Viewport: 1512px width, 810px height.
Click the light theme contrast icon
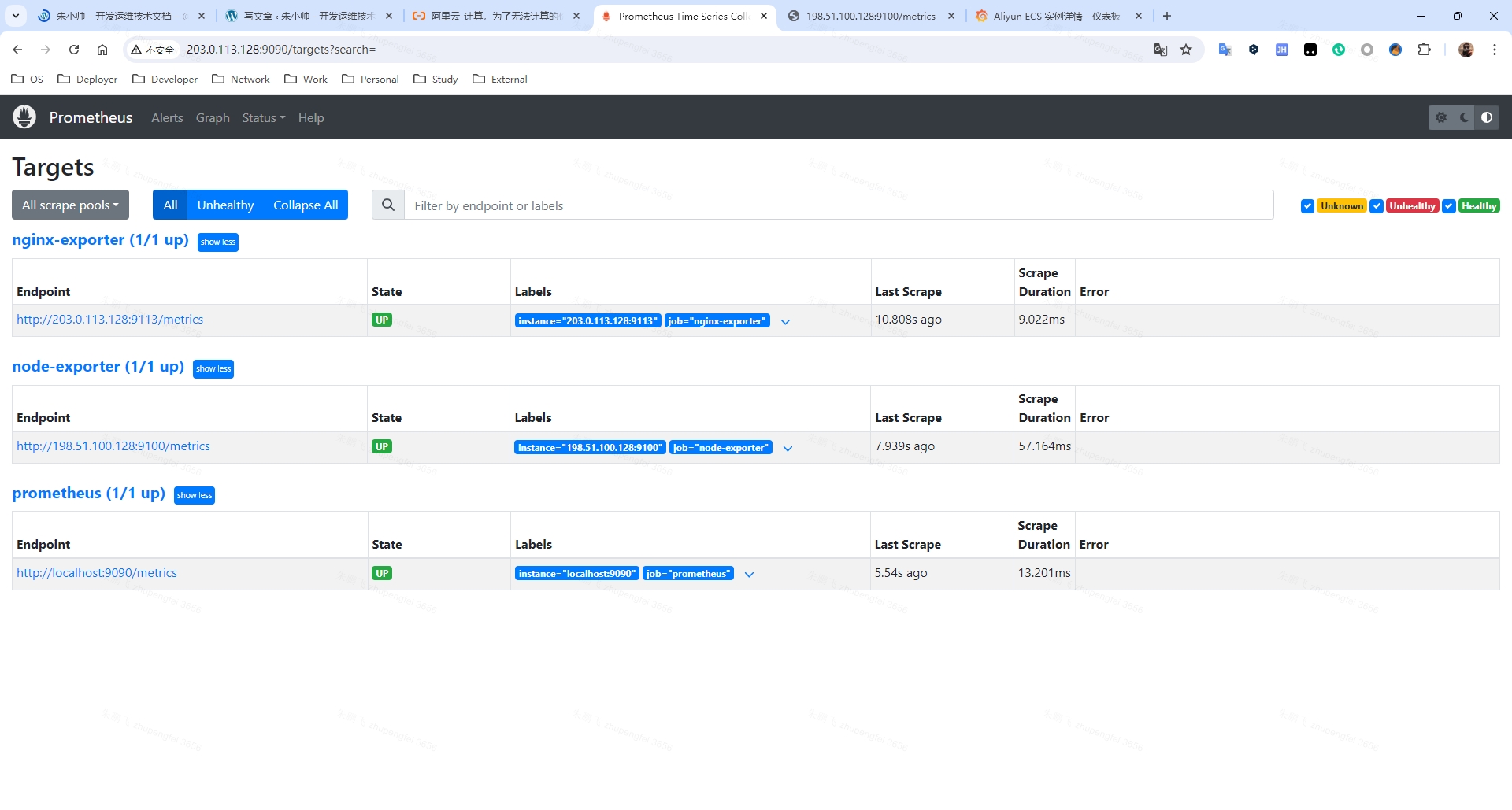click(1487, 117)
